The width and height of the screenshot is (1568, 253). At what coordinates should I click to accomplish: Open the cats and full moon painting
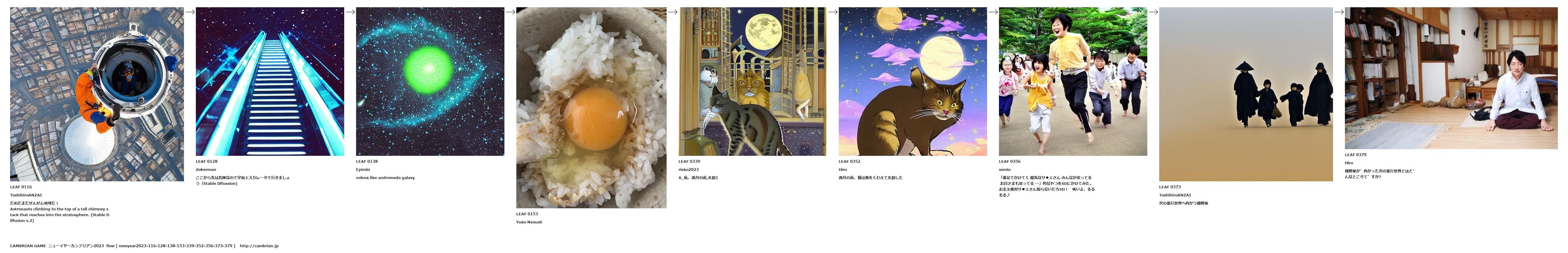point(752,81)
